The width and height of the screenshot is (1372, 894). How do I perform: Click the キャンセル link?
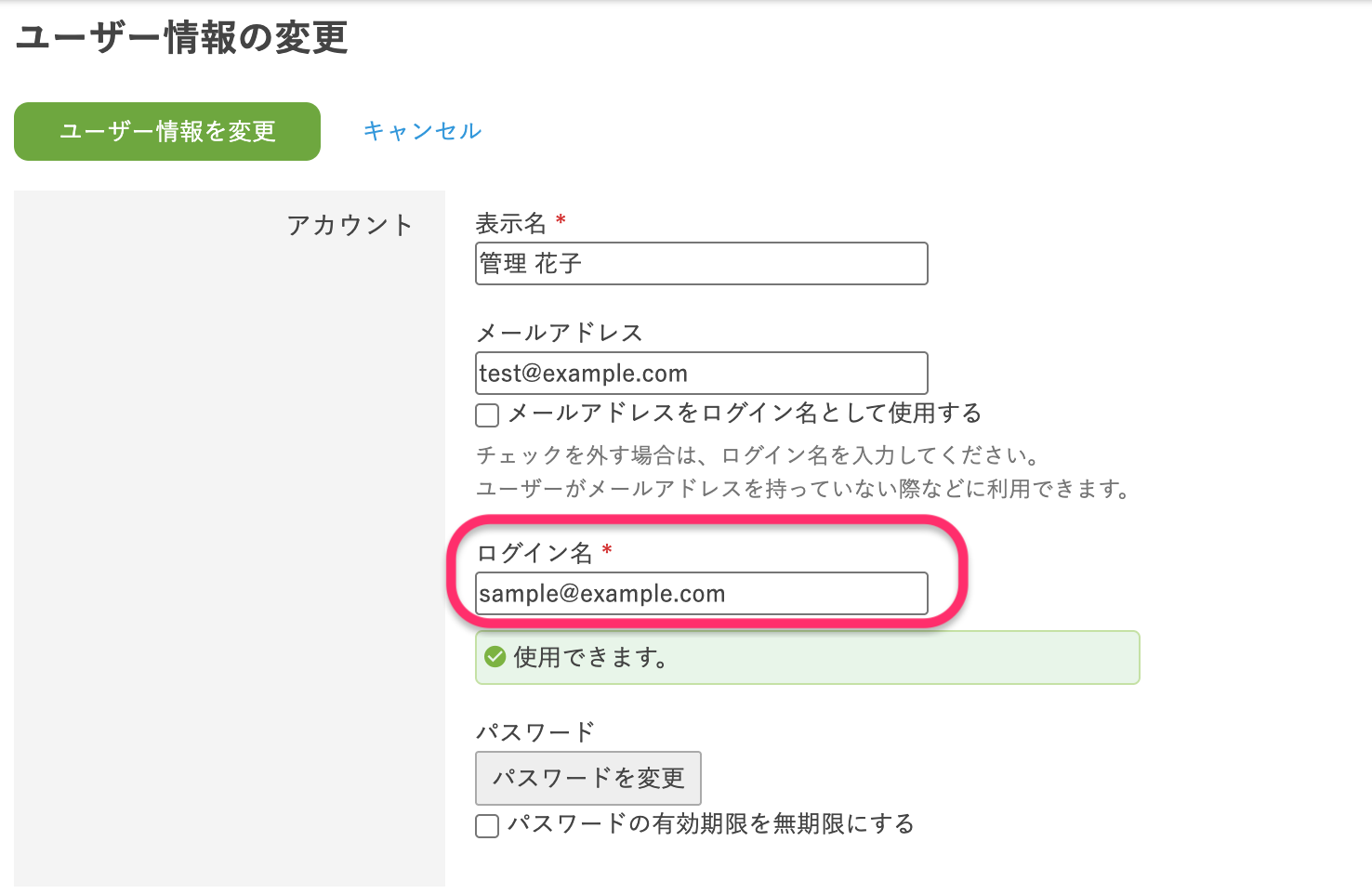pos(422,131)
